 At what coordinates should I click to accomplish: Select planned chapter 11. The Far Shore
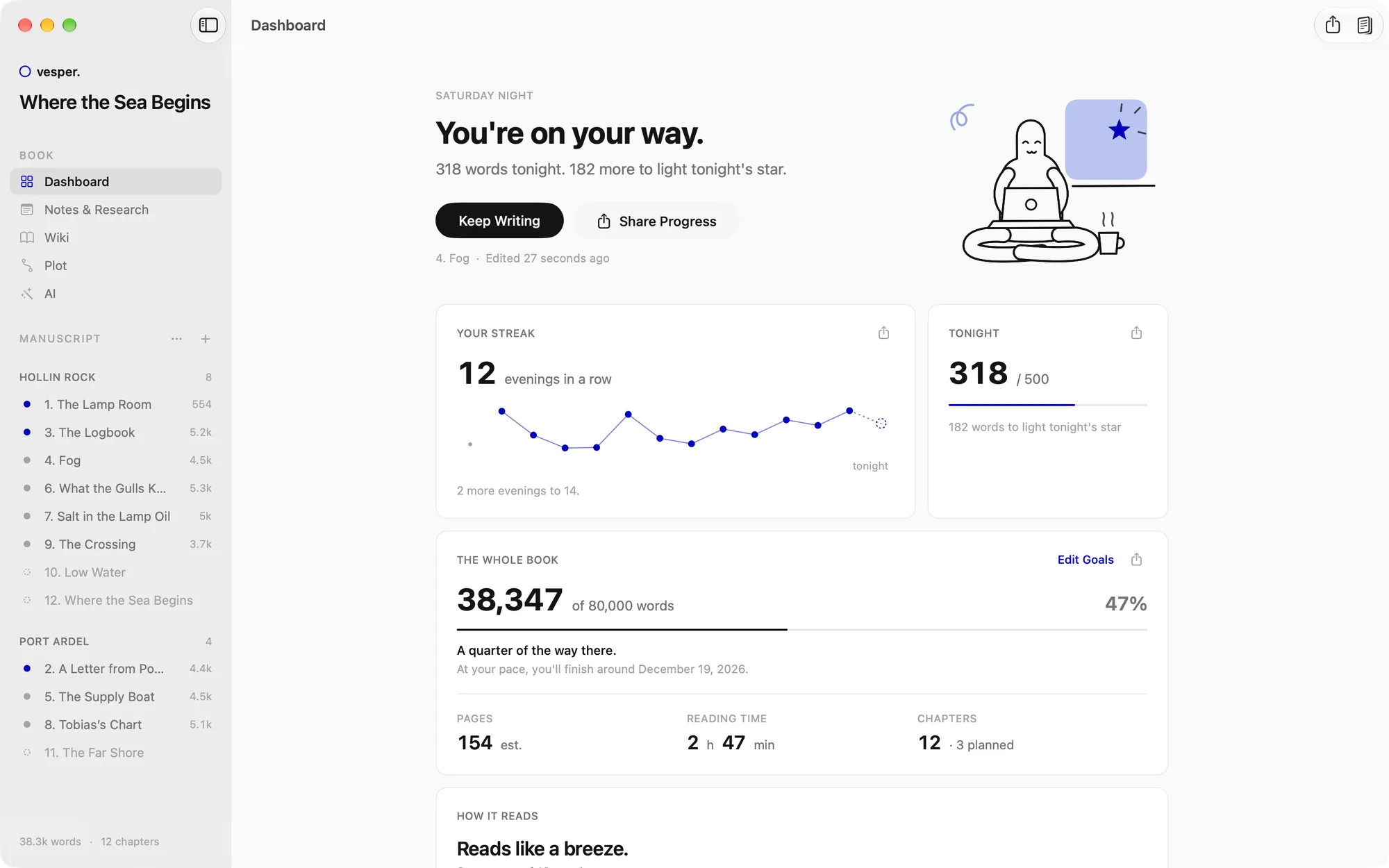click(116, 753)
